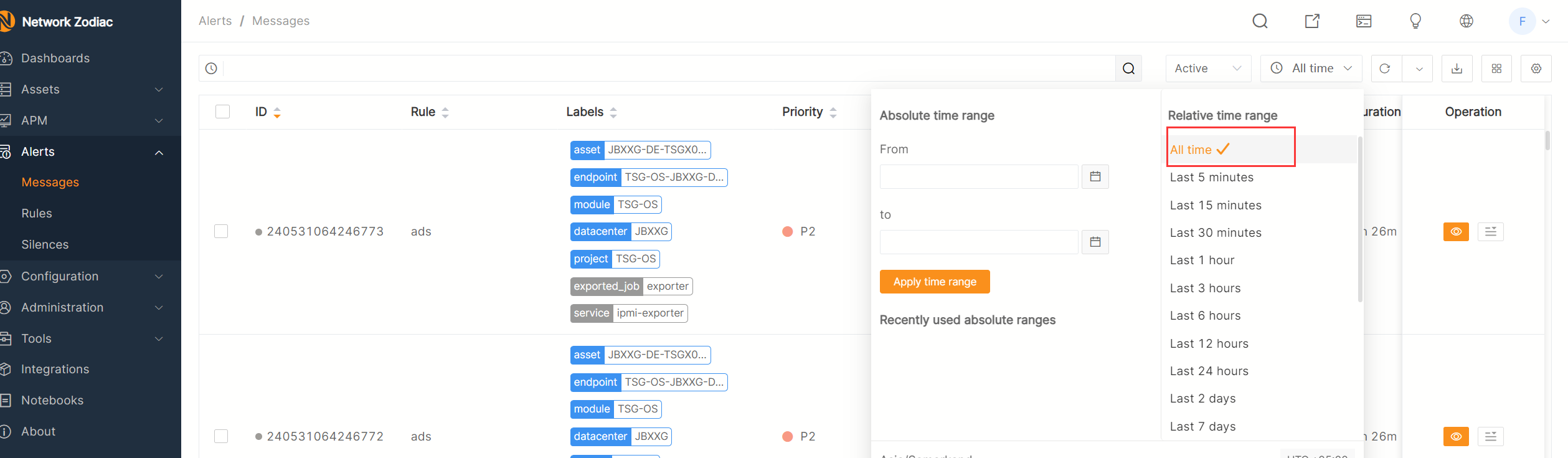Click the search magnifier icon in header
The image size is (1568, 458).
(x=1260, y=21)
